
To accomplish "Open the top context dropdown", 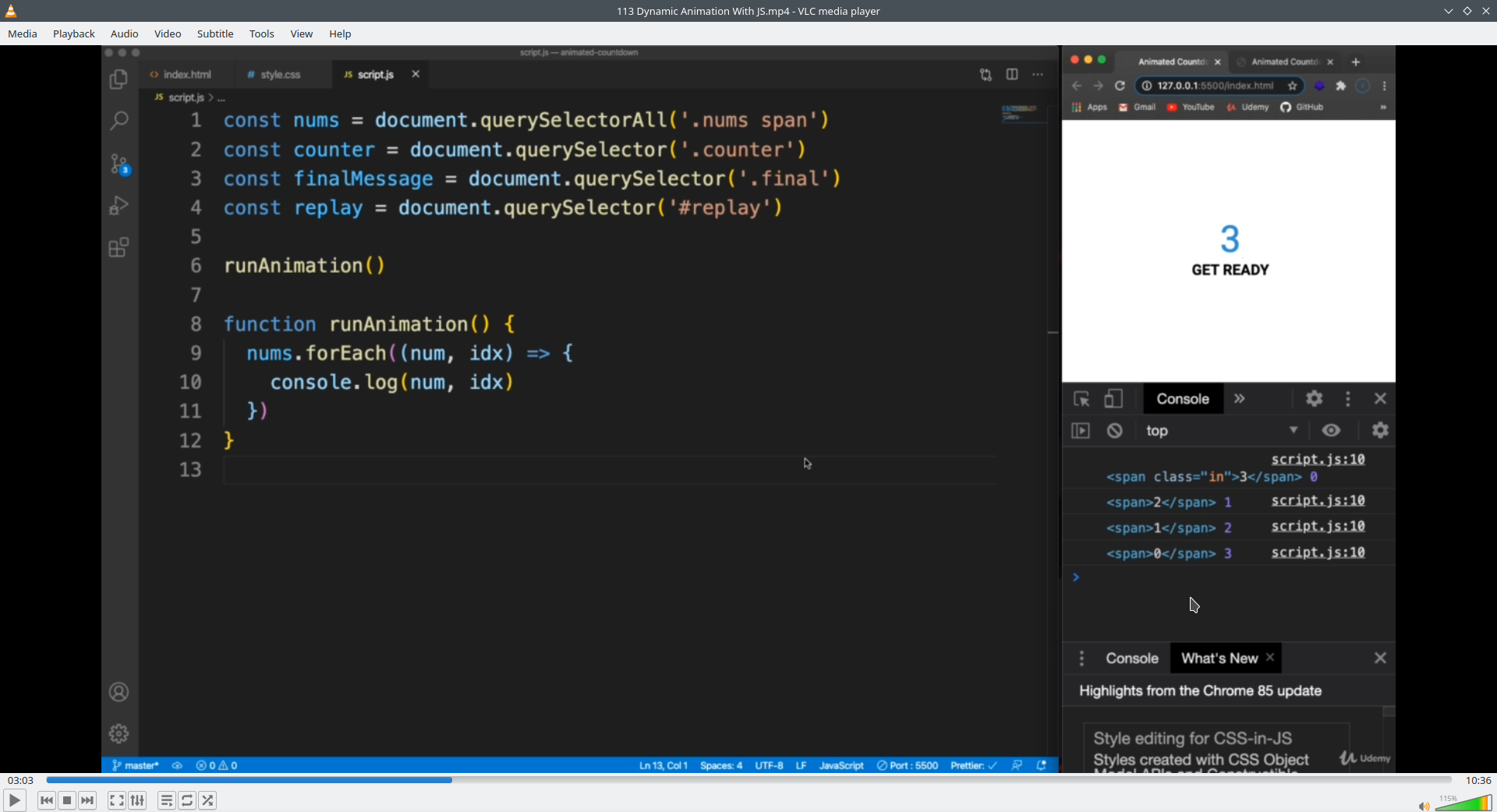I will [1222, 431].
